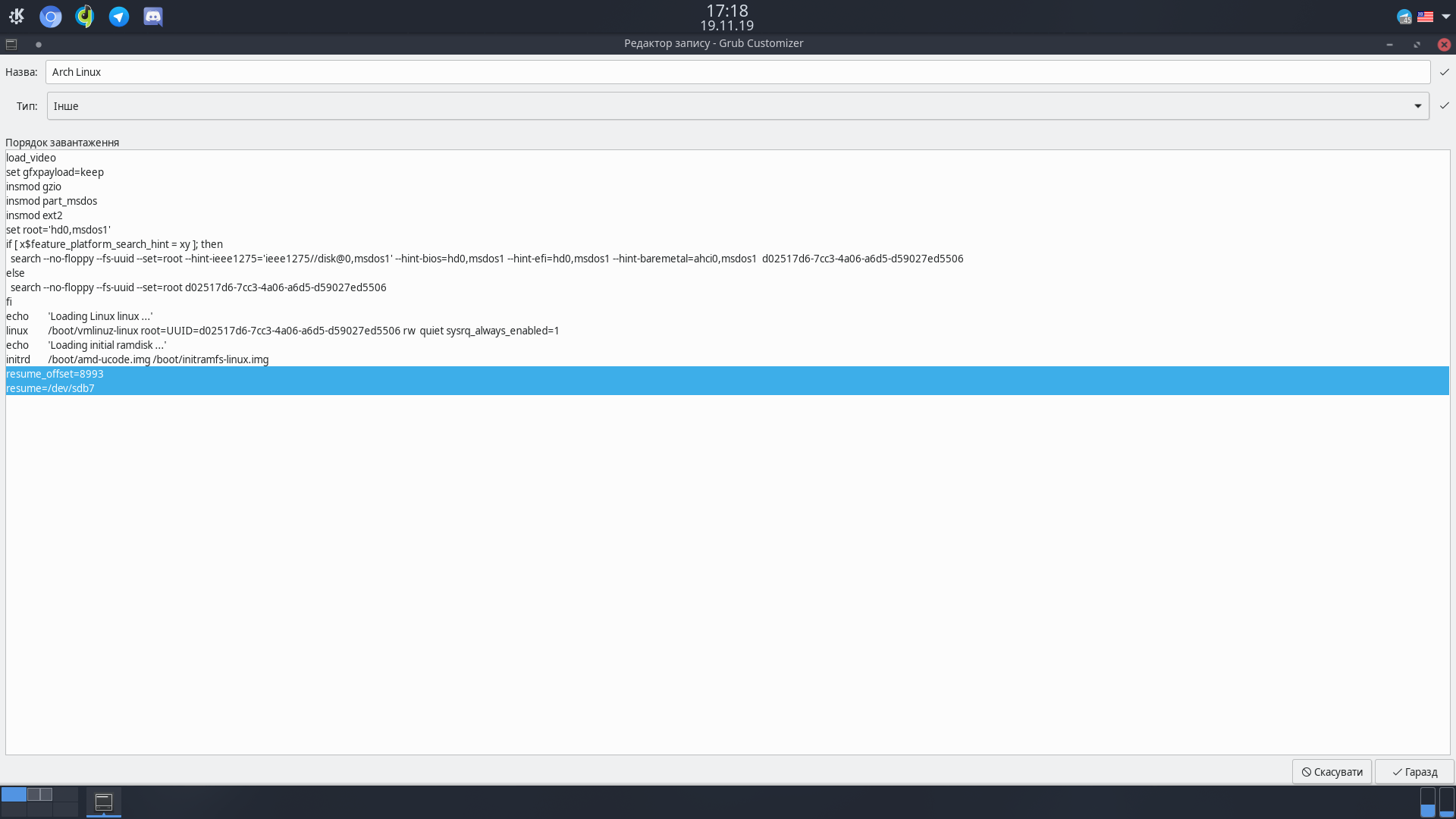Open Discord from the top panel
Image resolution: width=1456 pixels, height=819 pixels.
(153, 16)
